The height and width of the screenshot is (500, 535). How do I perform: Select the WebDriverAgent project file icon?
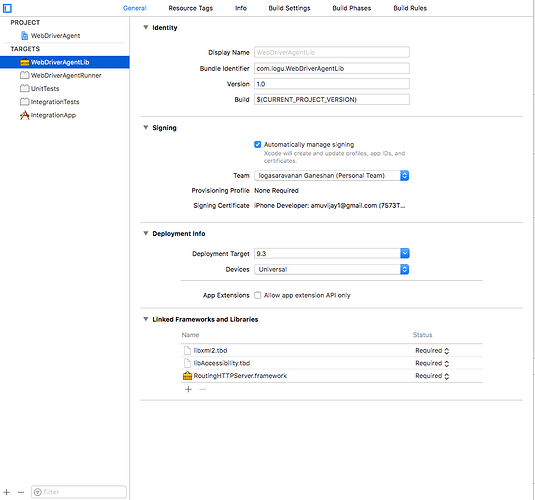click(x=24, y=35)
